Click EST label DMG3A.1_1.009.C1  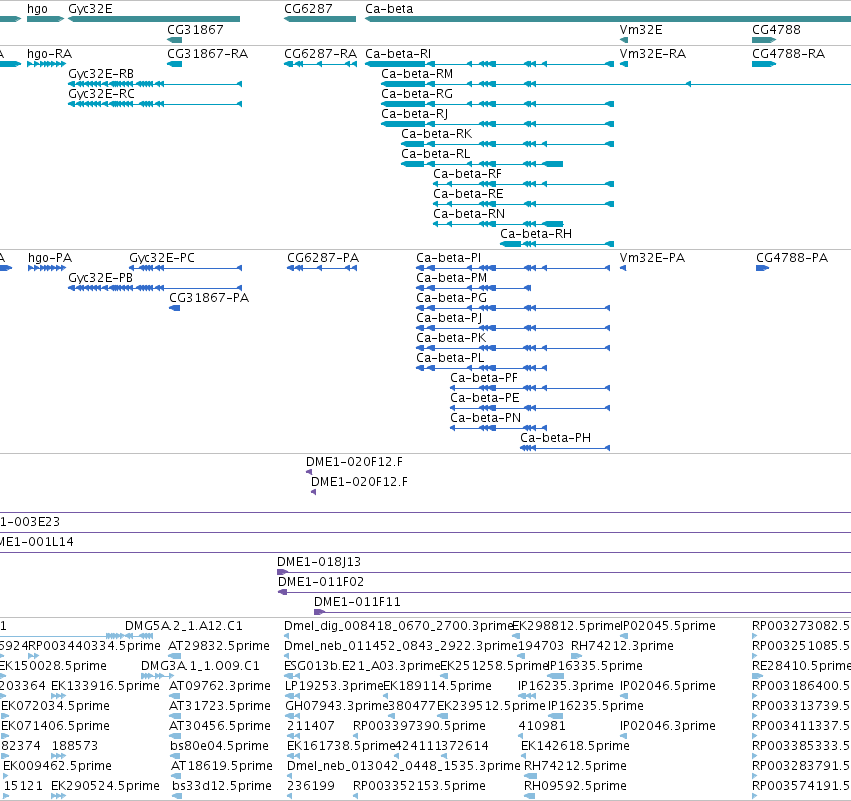200,666
